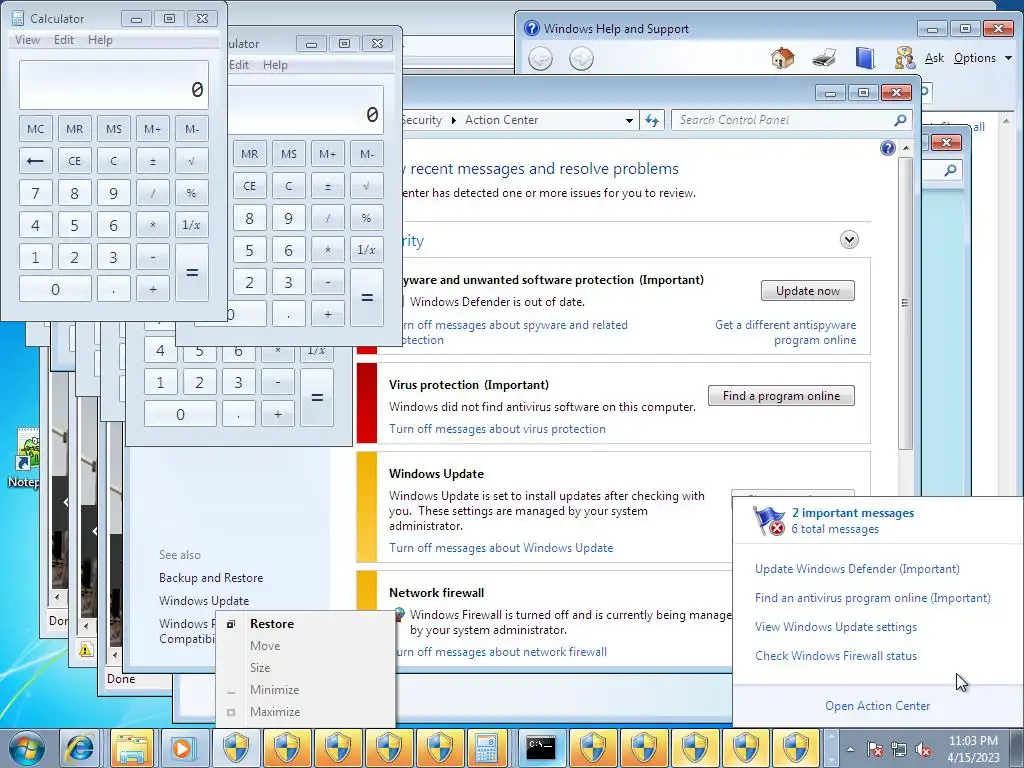Open Help menu in front Calculator
1024x768 pixels.
100,40
